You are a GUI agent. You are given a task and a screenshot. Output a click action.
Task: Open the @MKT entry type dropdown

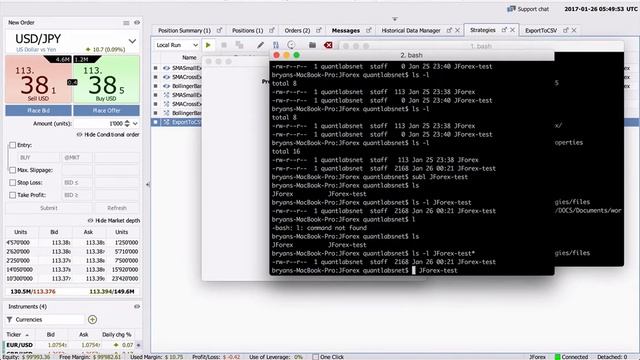pos(77,158)
